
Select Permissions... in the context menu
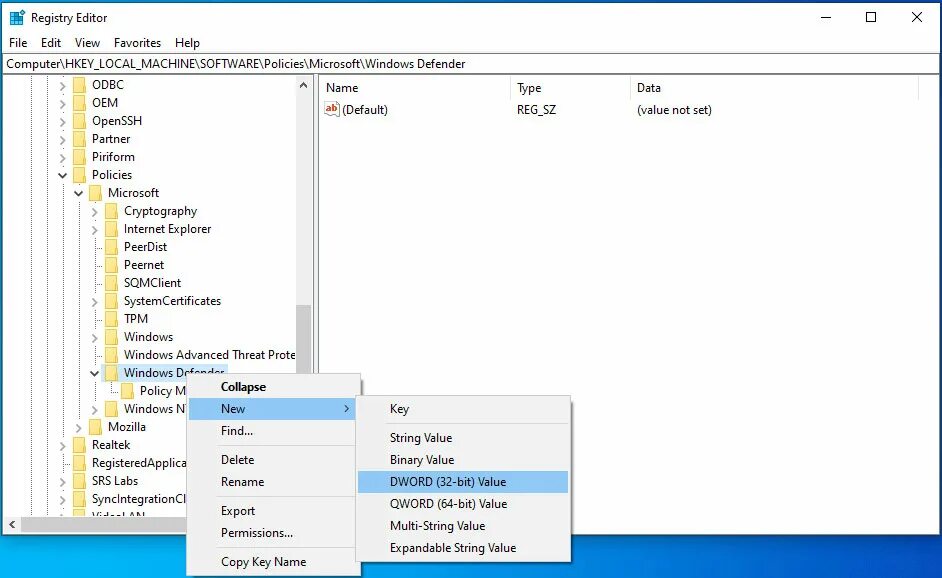pos(272,533)
